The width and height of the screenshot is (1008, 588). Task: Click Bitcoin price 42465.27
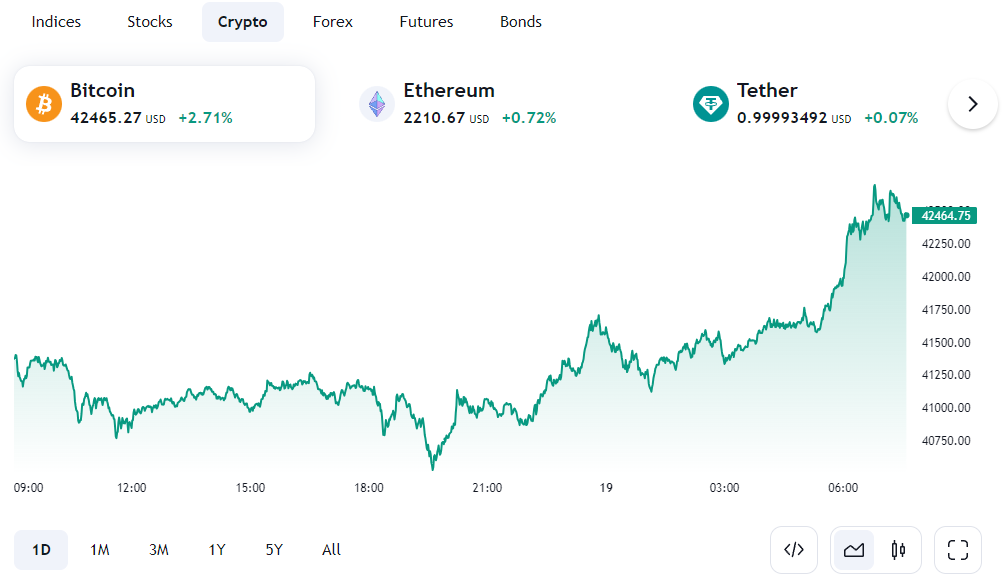(x=105, y=118)
